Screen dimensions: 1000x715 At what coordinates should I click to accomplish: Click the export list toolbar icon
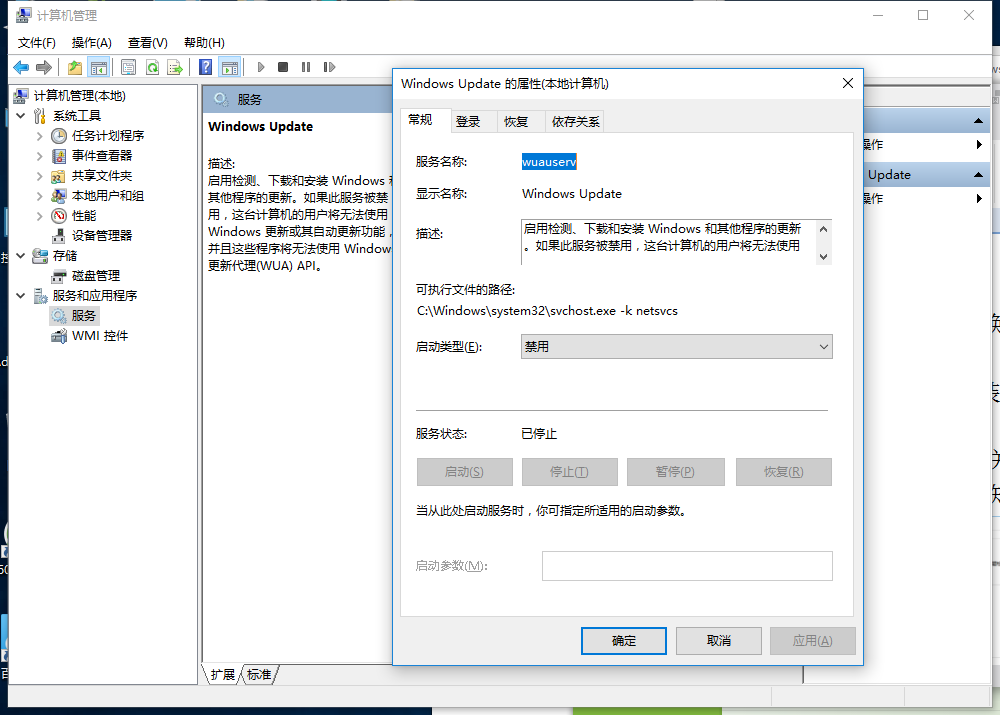175,67
